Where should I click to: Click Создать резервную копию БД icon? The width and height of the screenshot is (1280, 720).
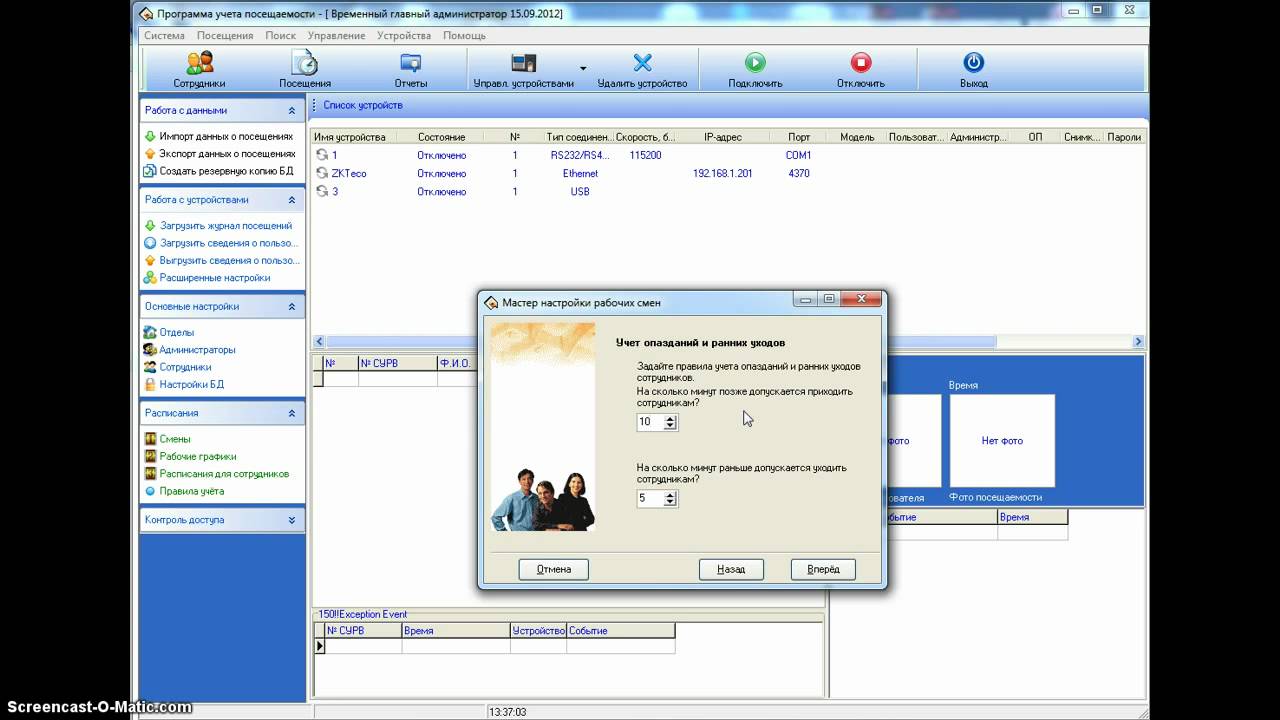(150, 171)
